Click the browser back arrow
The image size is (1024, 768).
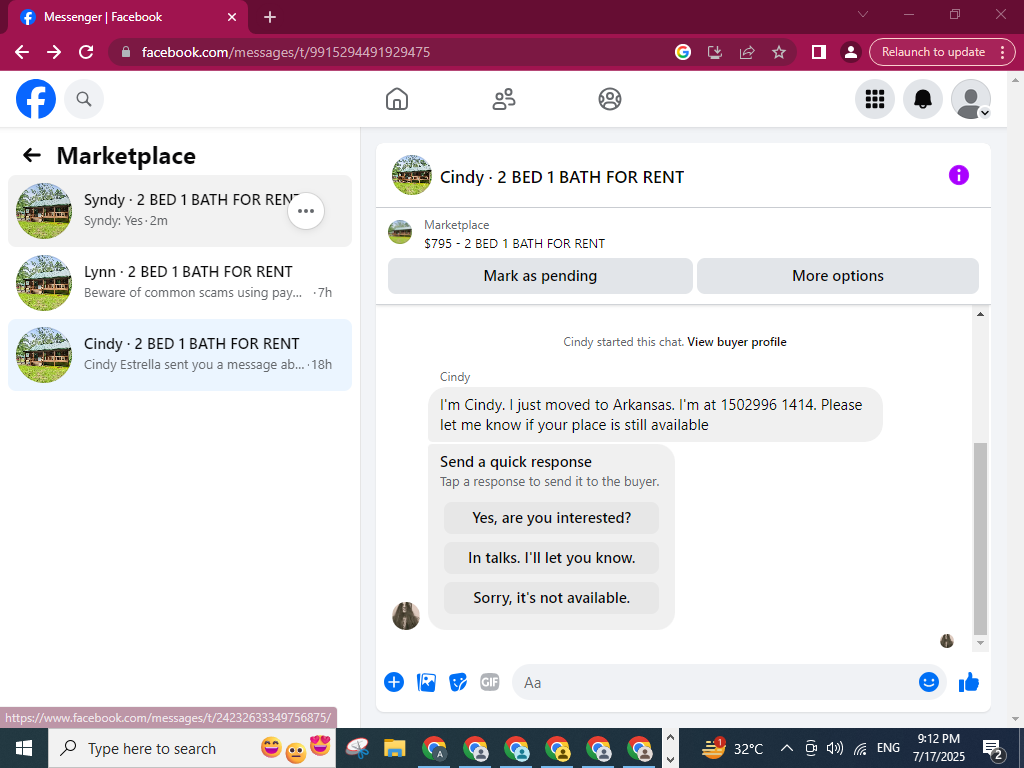click(22, 52)
